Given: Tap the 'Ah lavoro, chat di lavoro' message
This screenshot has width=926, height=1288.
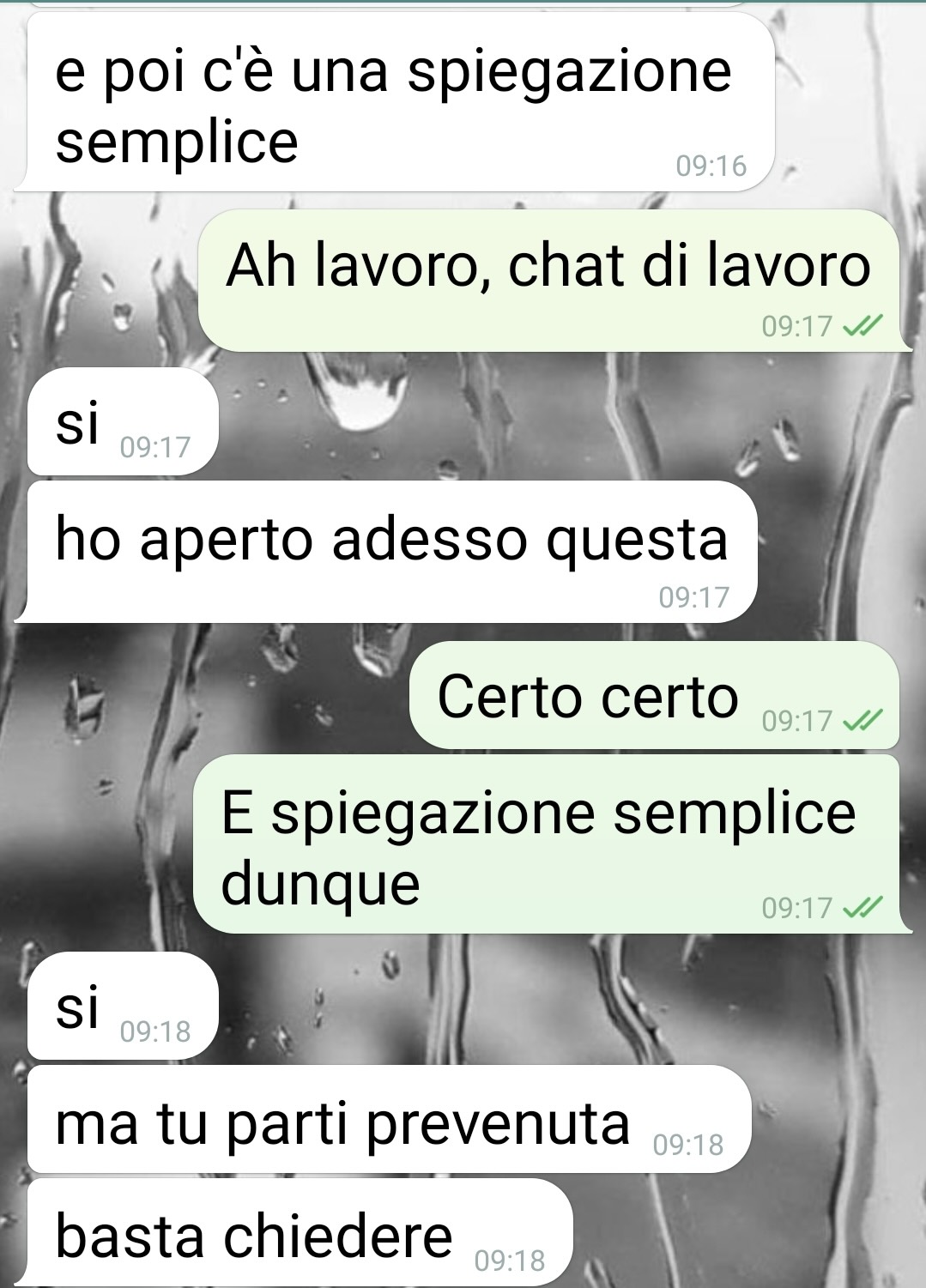Looking at the screenshot, I should pyautogui.click(x=548, y=281).
